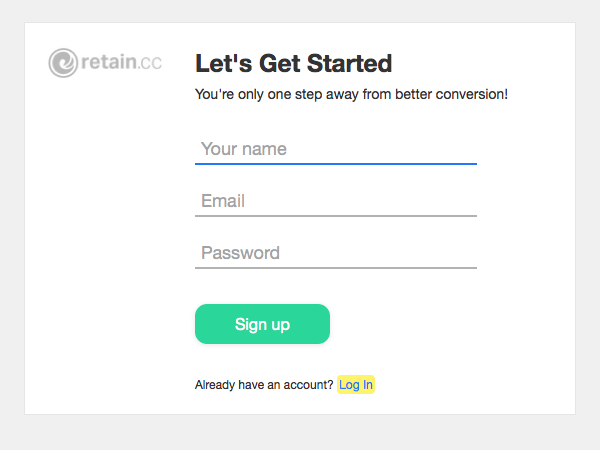The width and height of the screenshot is (600, 450).
Task: Click the "Password" placeholder label
Action: coord(240,253)
